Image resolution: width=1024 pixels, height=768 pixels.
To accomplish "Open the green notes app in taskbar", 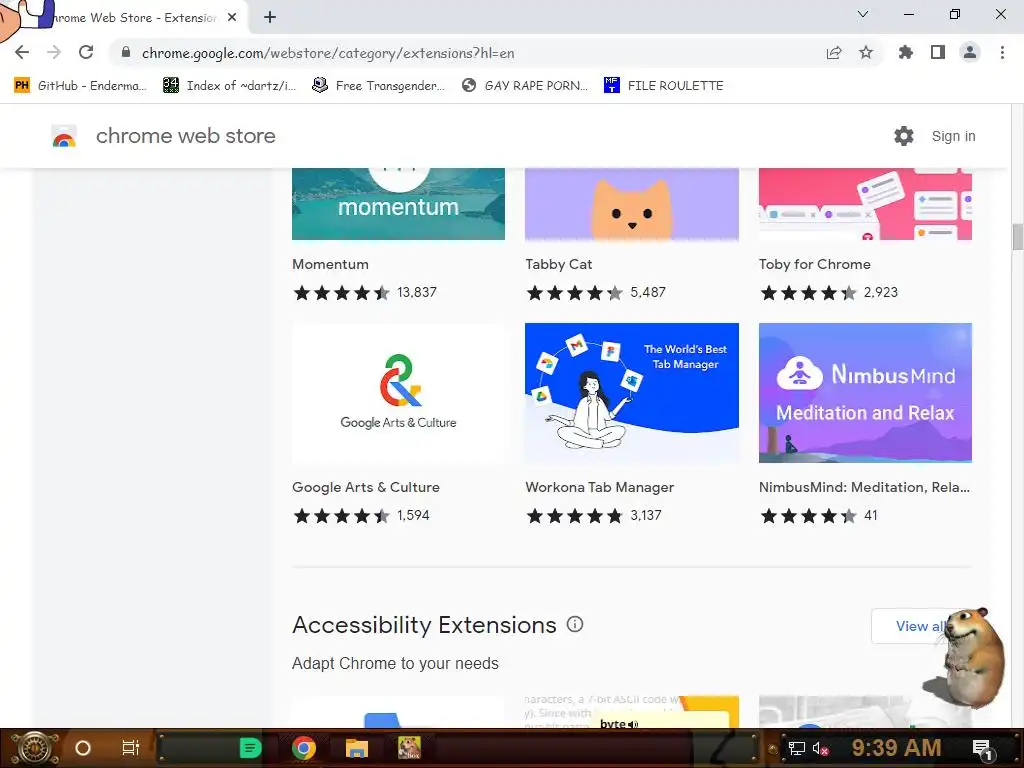I will pos(250,748).
